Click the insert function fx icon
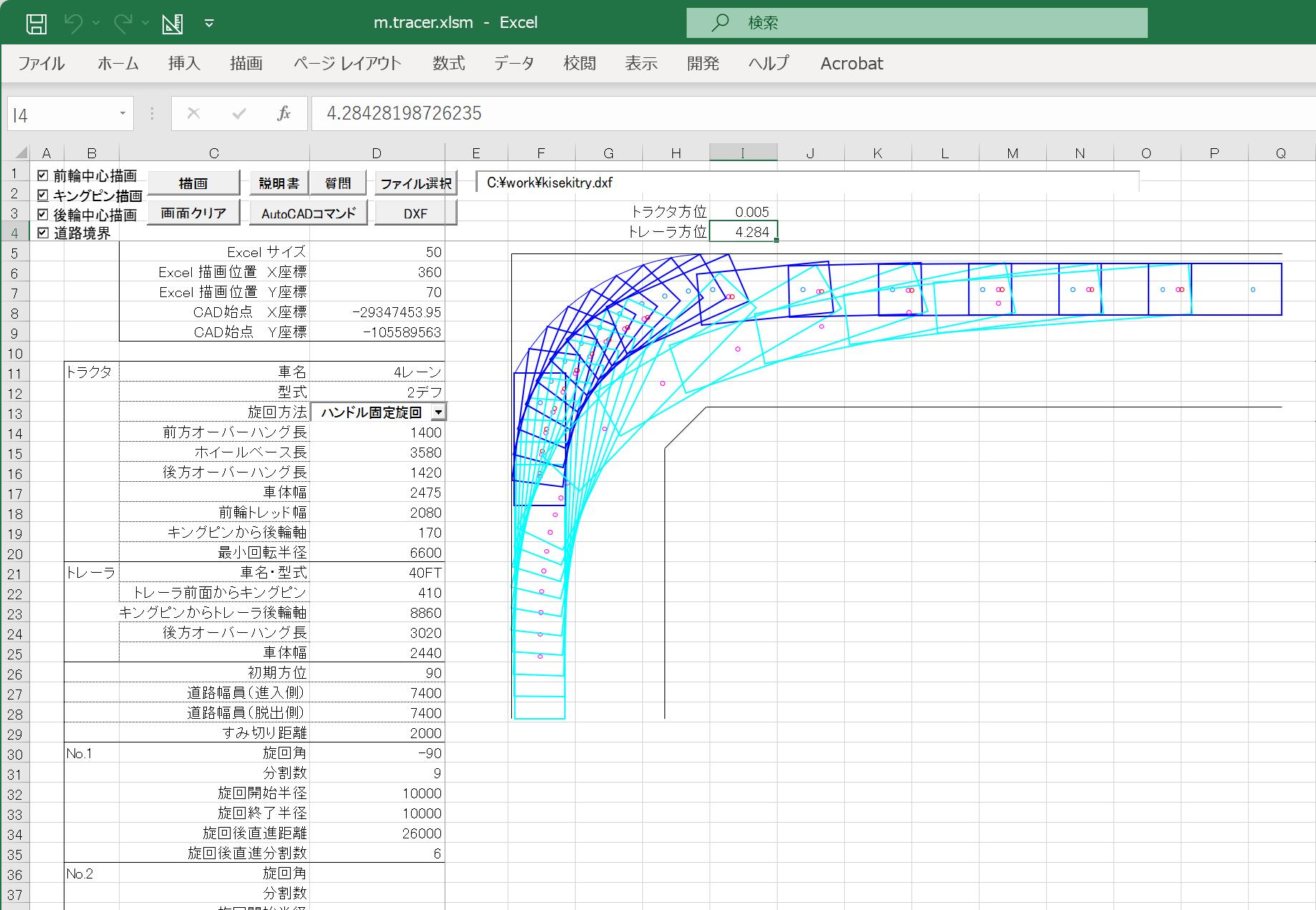1316x910 pixels. 284,113
